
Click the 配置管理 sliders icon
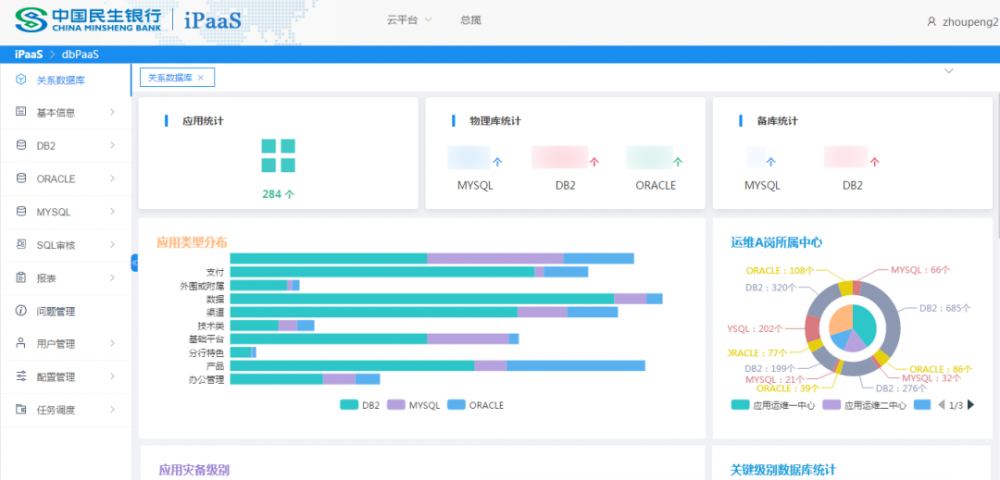tap(21, 377)
